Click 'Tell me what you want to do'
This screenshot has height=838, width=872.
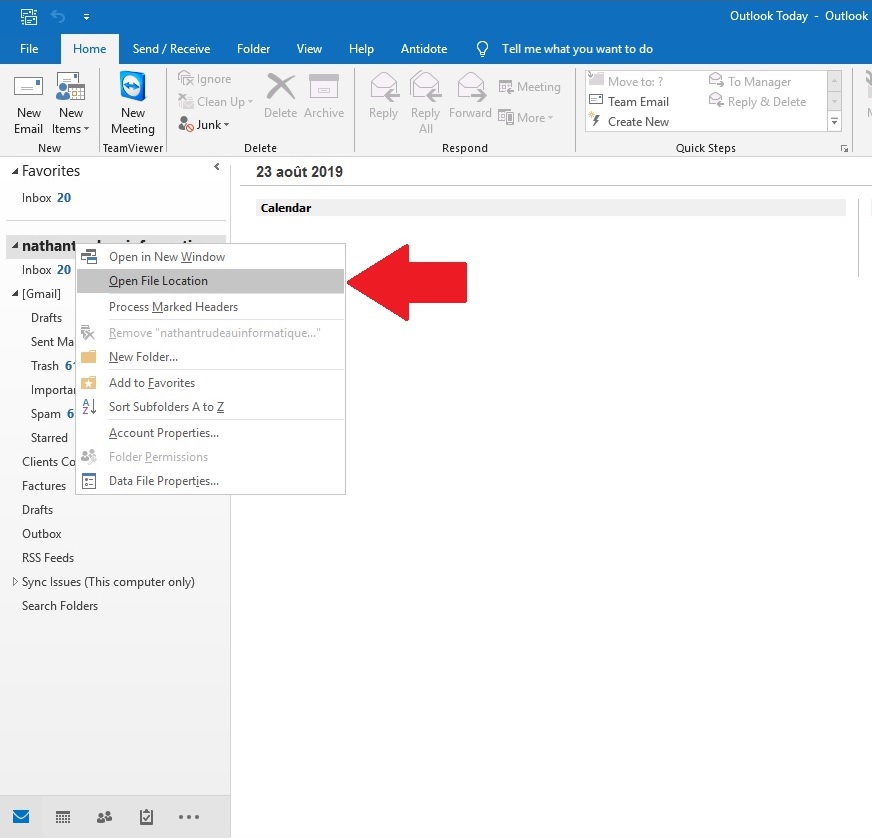pos(577,49)
